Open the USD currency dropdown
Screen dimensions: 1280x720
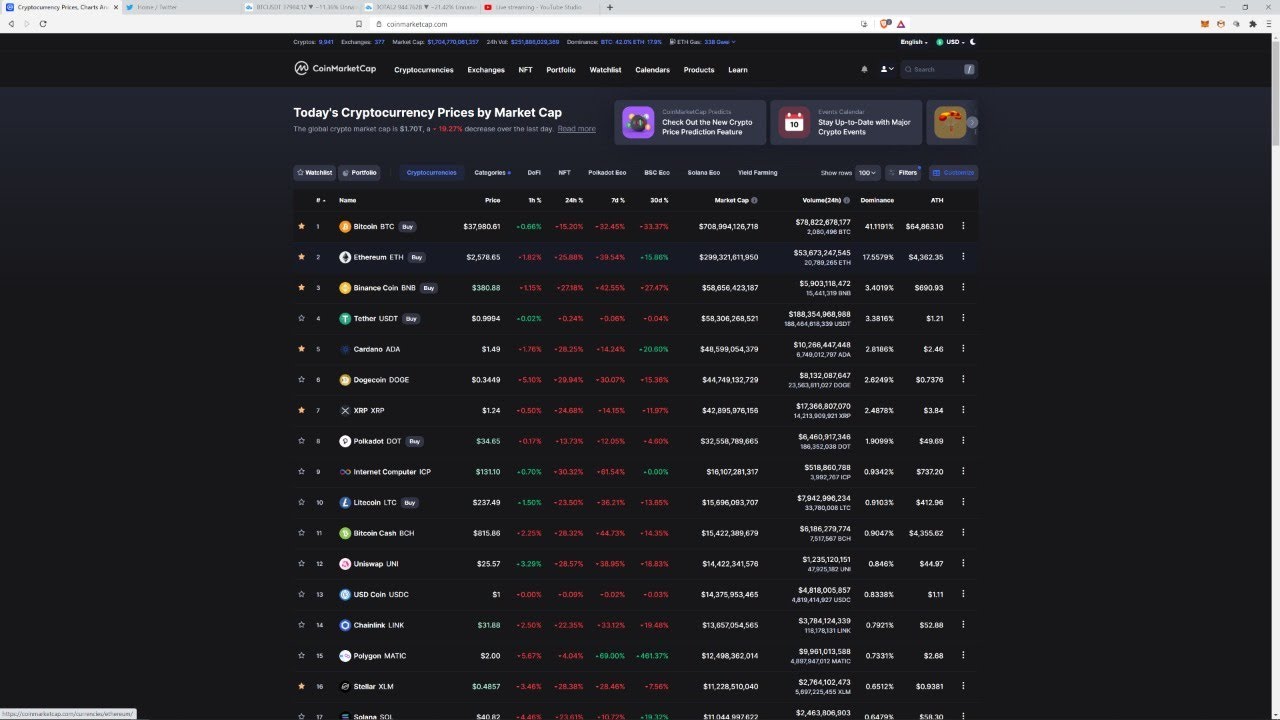951,42
